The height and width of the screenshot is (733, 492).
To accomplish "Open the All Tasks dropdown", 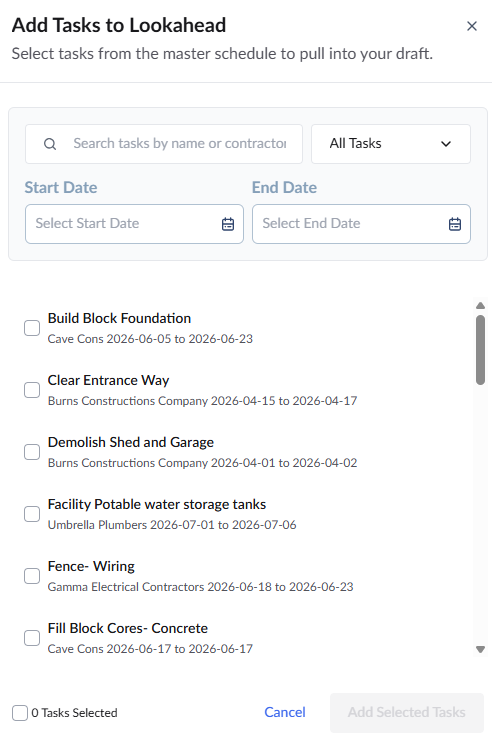I will click(x=391, y=144).
